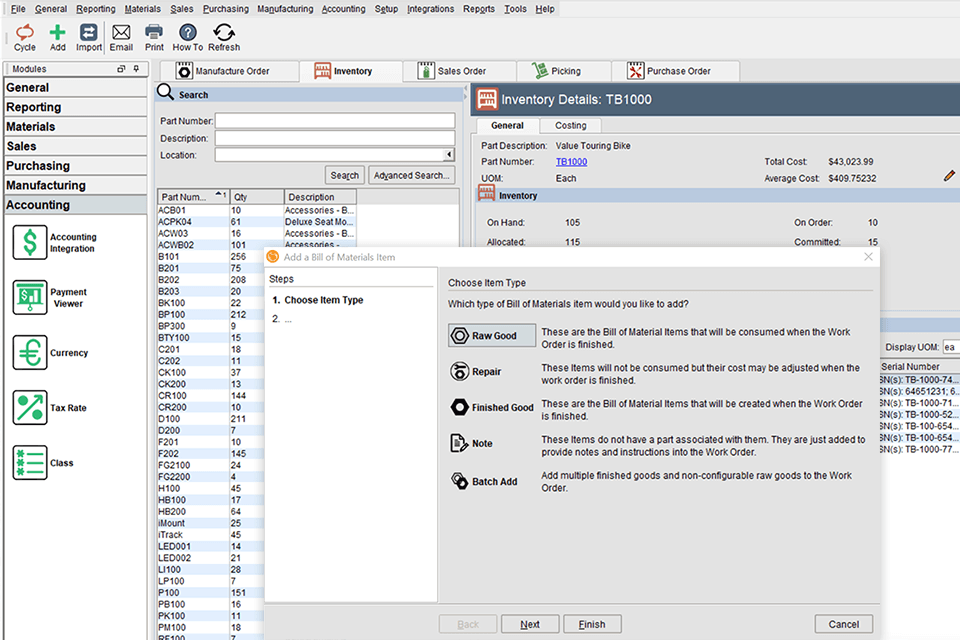This screenshot has height=640, width=960.
Task: Open the Tax Rate module icon
Action: (30, 408)
